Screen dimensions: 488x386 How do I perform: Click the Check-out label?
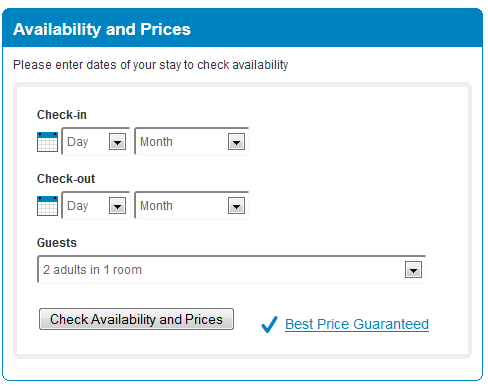pyautogui.click(x=66, y=179)
